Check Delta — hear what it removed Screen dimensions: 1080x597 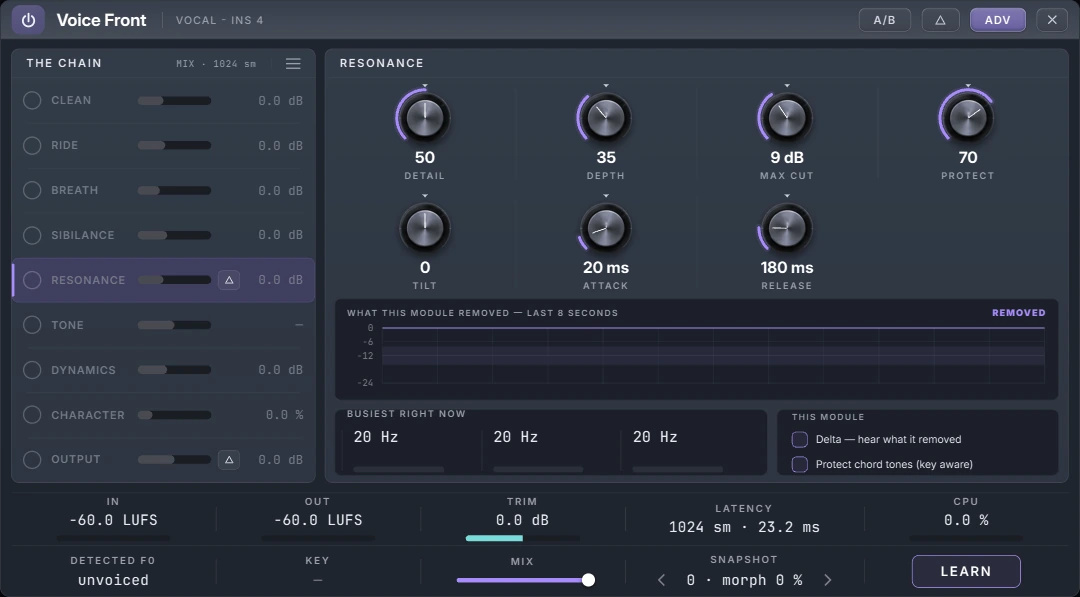point(800,439)
